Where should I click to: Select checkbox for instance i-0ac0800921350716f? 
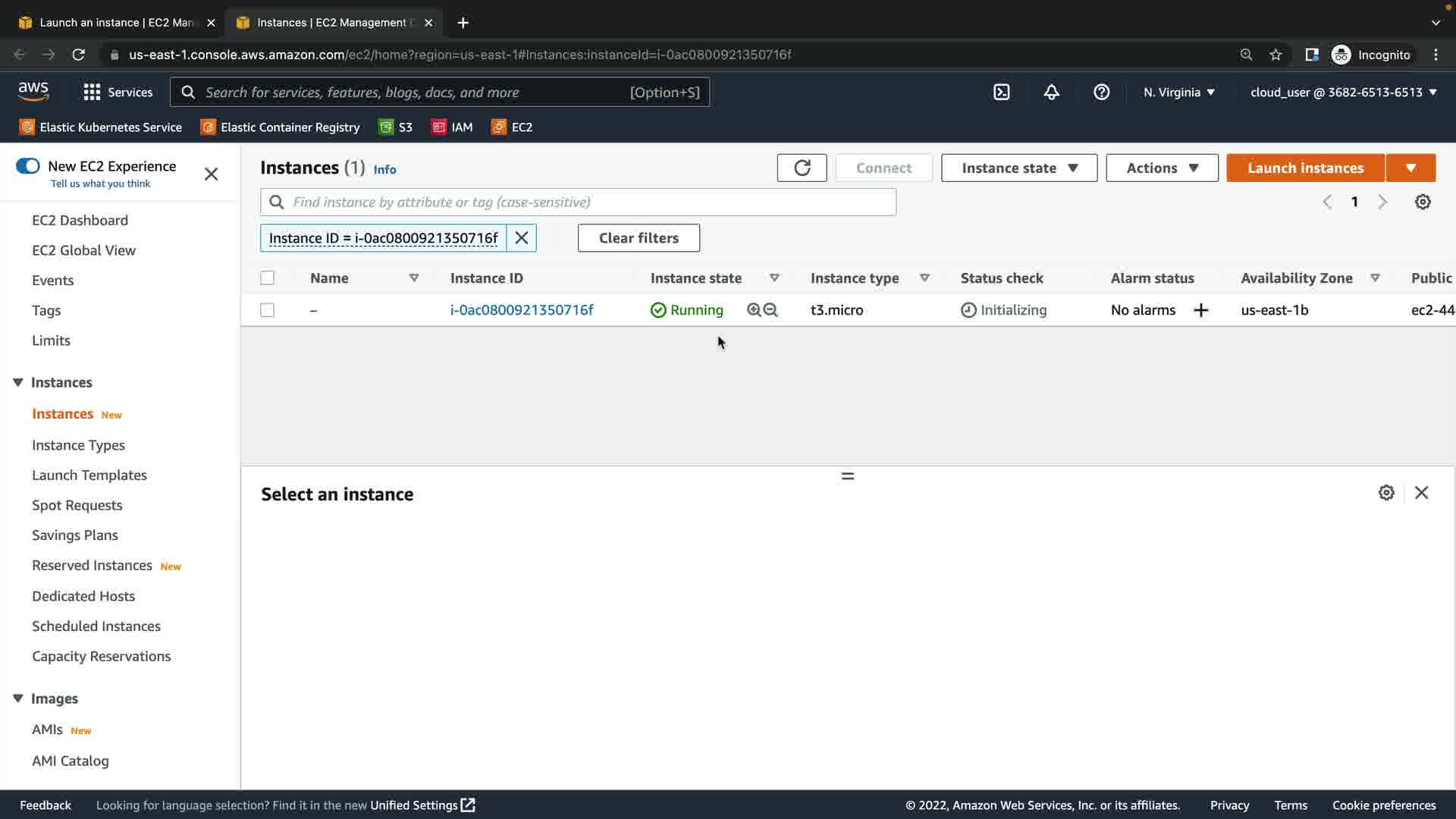click(267, 310)
